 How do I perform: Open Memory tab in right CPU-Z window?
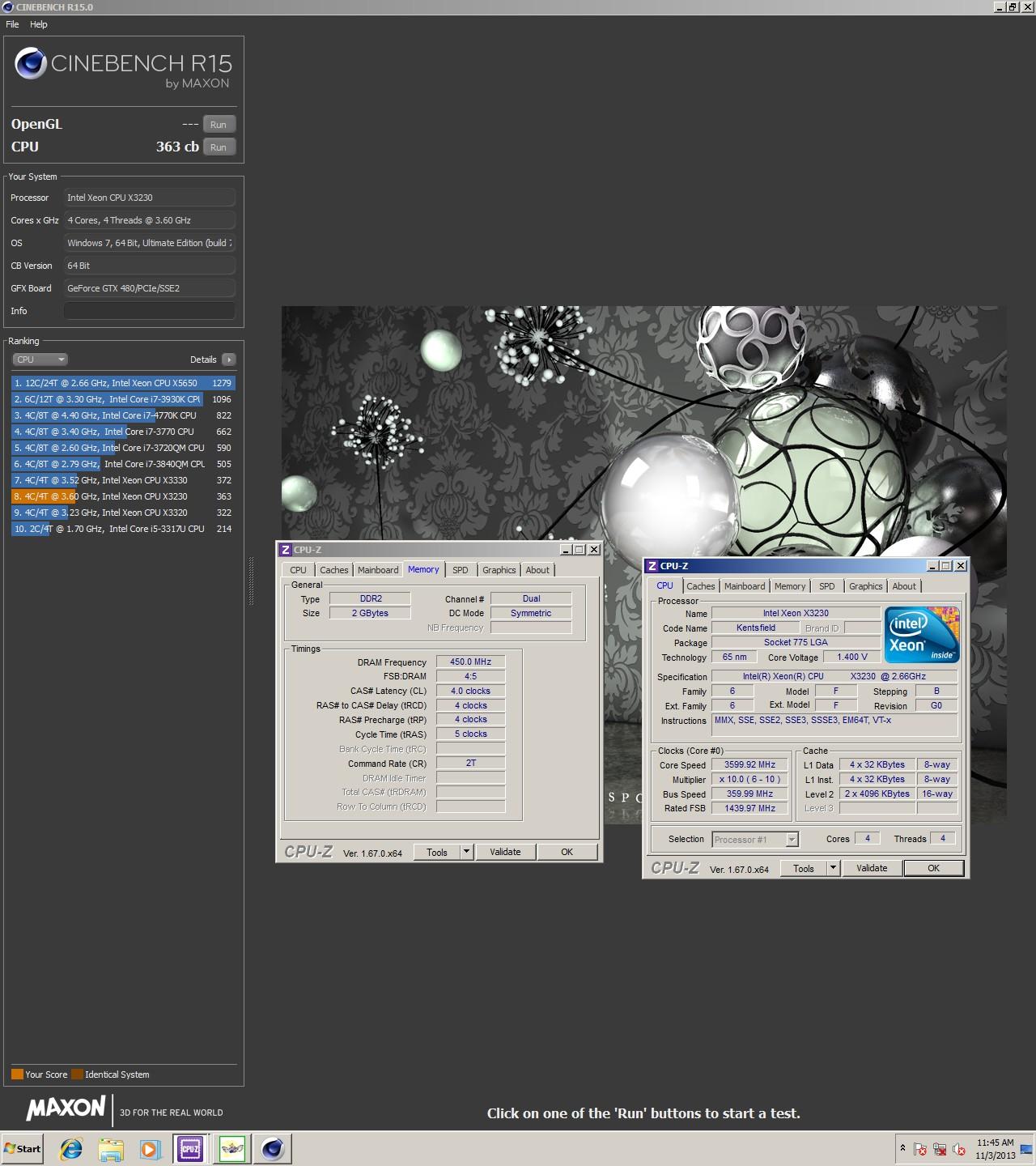(790, 586)
